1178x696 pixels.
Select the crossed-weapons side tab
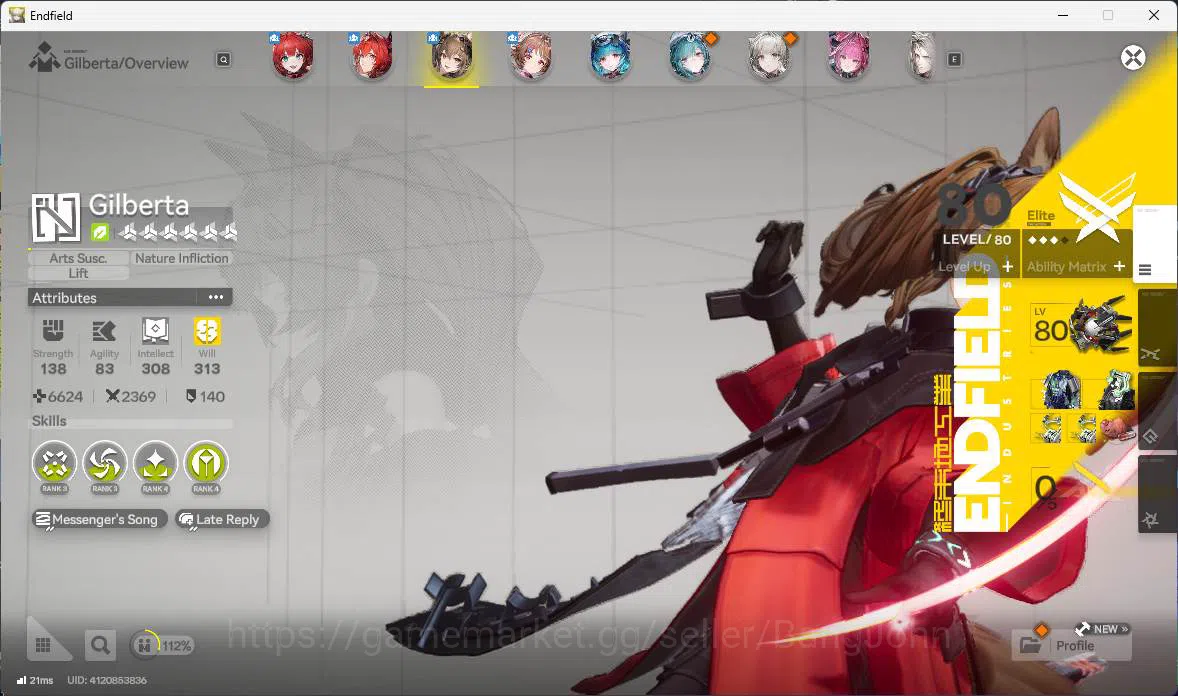pos(1158,328)
